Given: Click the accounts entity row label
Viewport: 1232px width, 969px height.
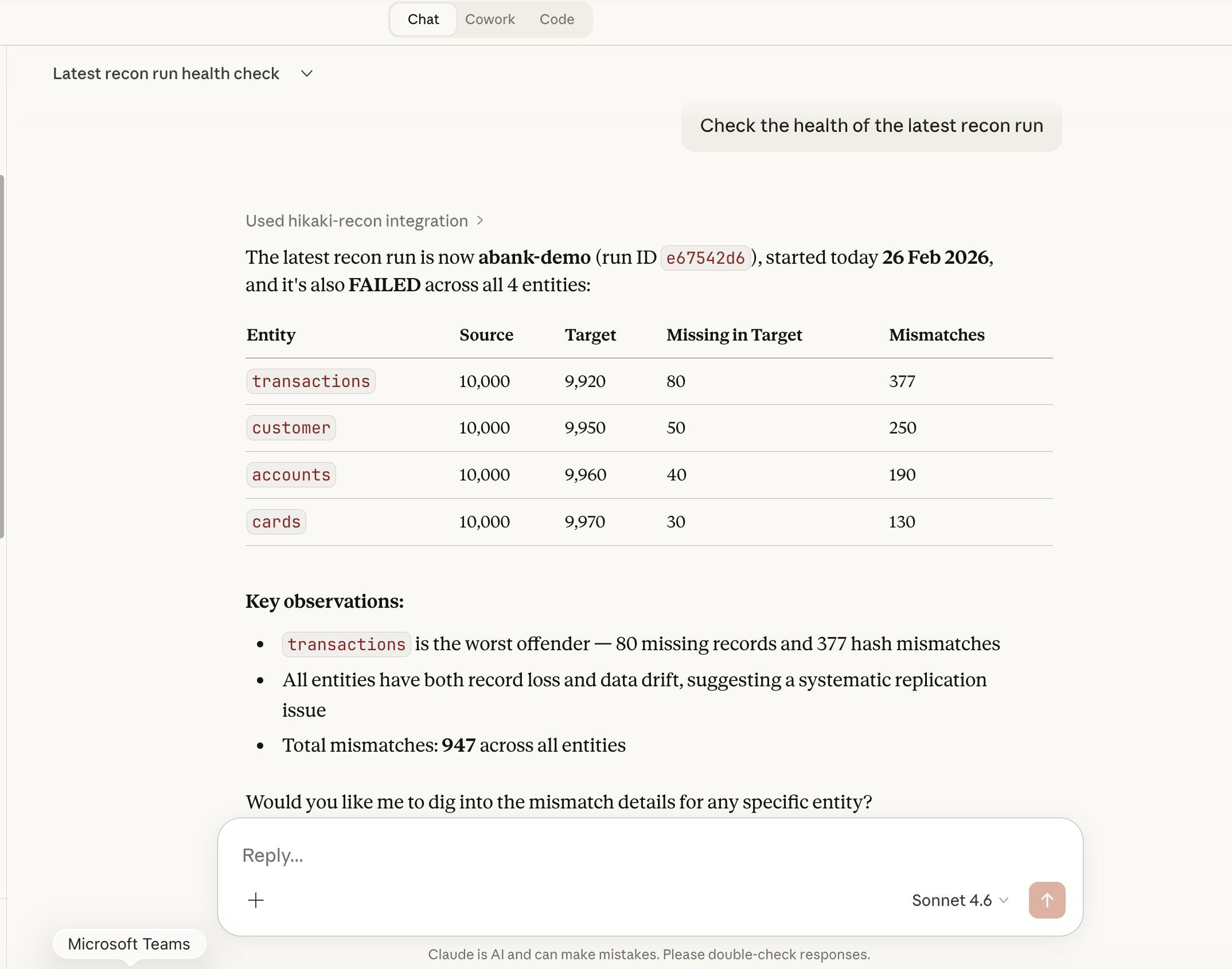Looking at the screenshot, I should point(291,475).
